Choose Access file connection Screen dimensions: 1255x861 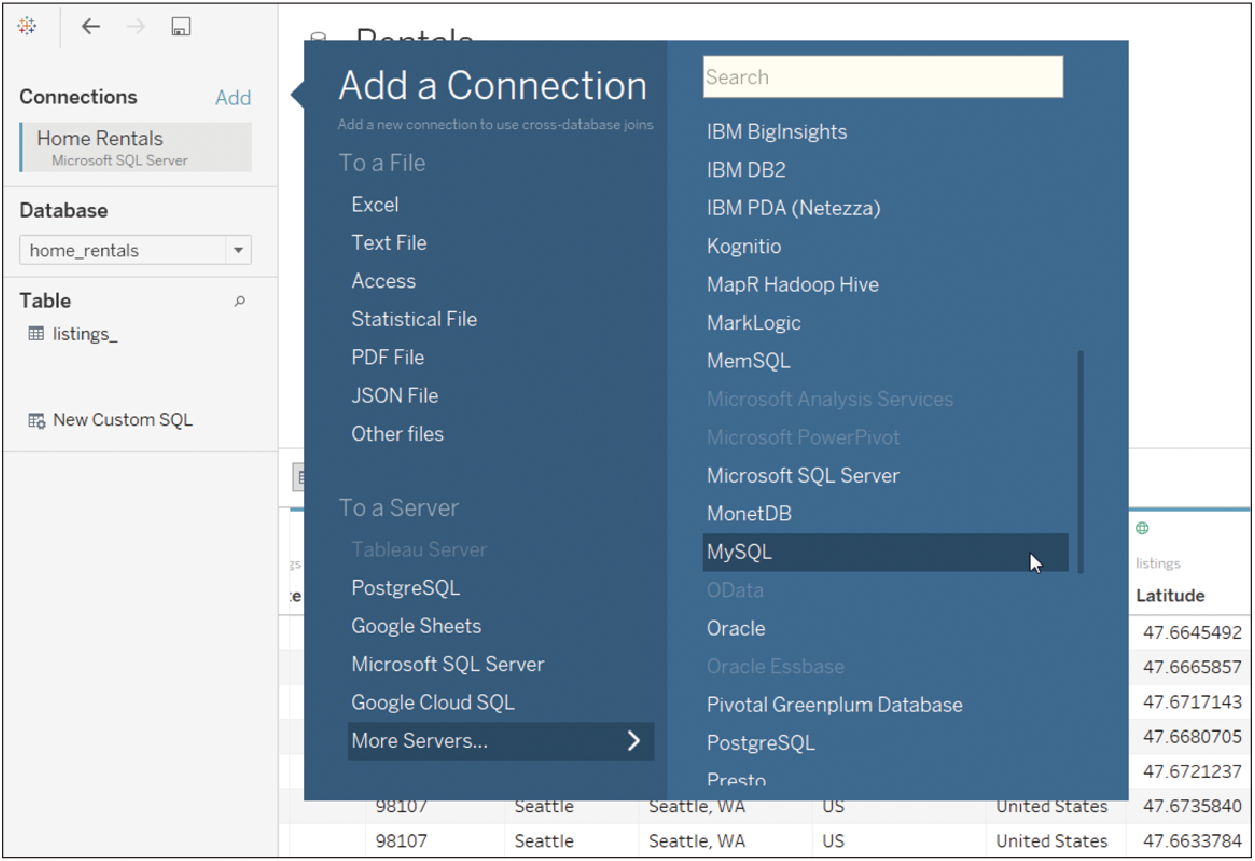384,281
